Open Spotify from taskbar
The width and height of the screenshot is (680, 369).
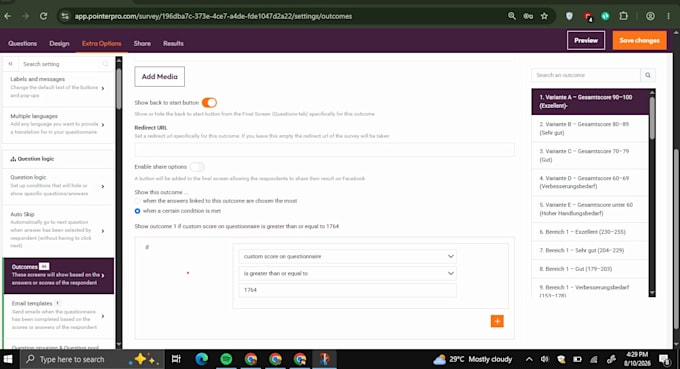pyautogui.click(x=226, y=359)
